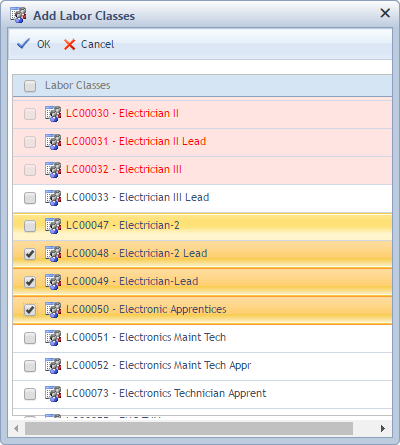Viewport: 400px width, 445px height.
Task: Click the Cancel button text
Action: [x=97, y=44]
